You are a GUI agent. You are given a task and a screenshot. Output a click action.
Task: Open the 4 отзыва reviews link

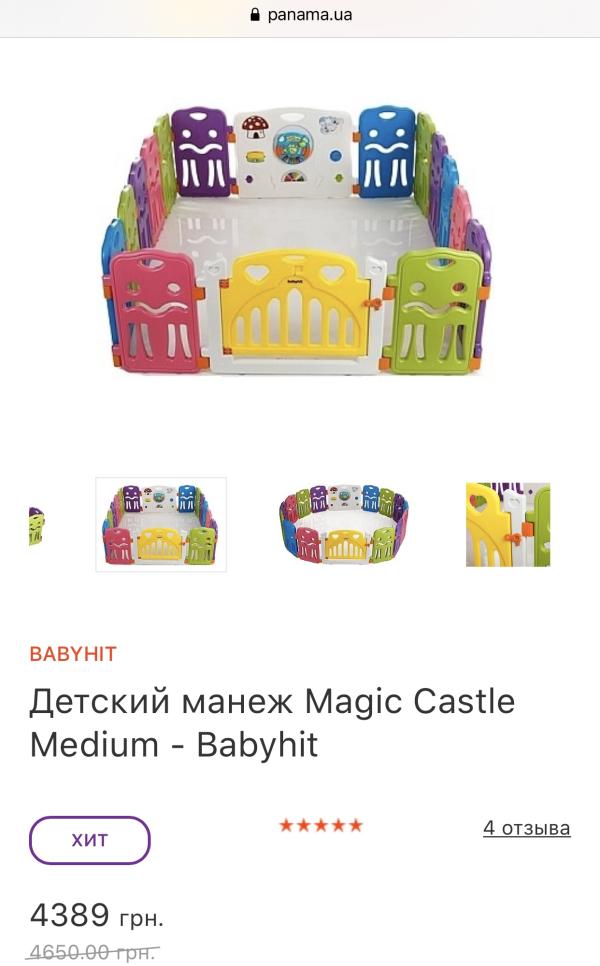point(527,827)
